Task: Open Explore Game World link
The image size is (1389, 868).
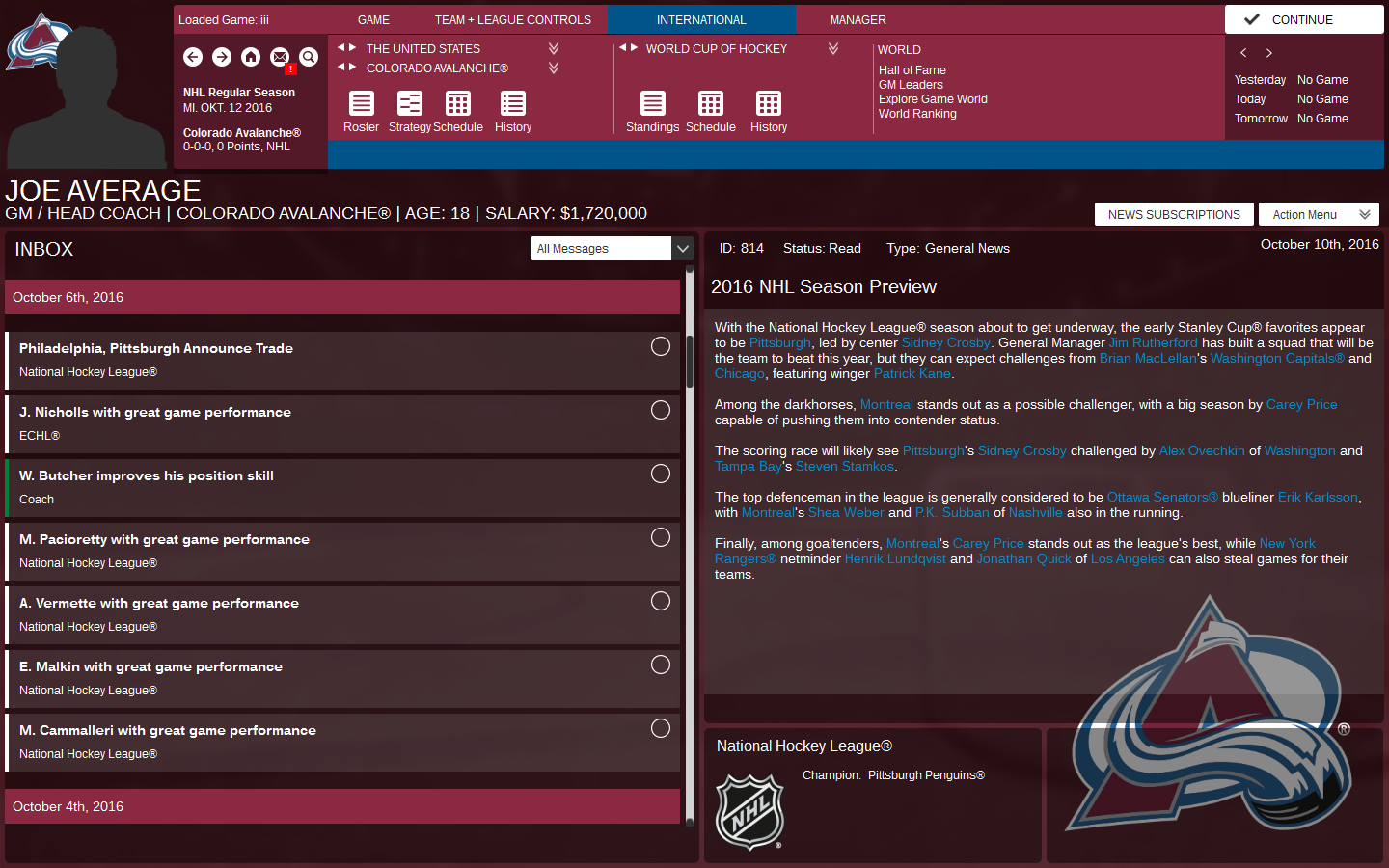Action: click(x=933, y=99)
